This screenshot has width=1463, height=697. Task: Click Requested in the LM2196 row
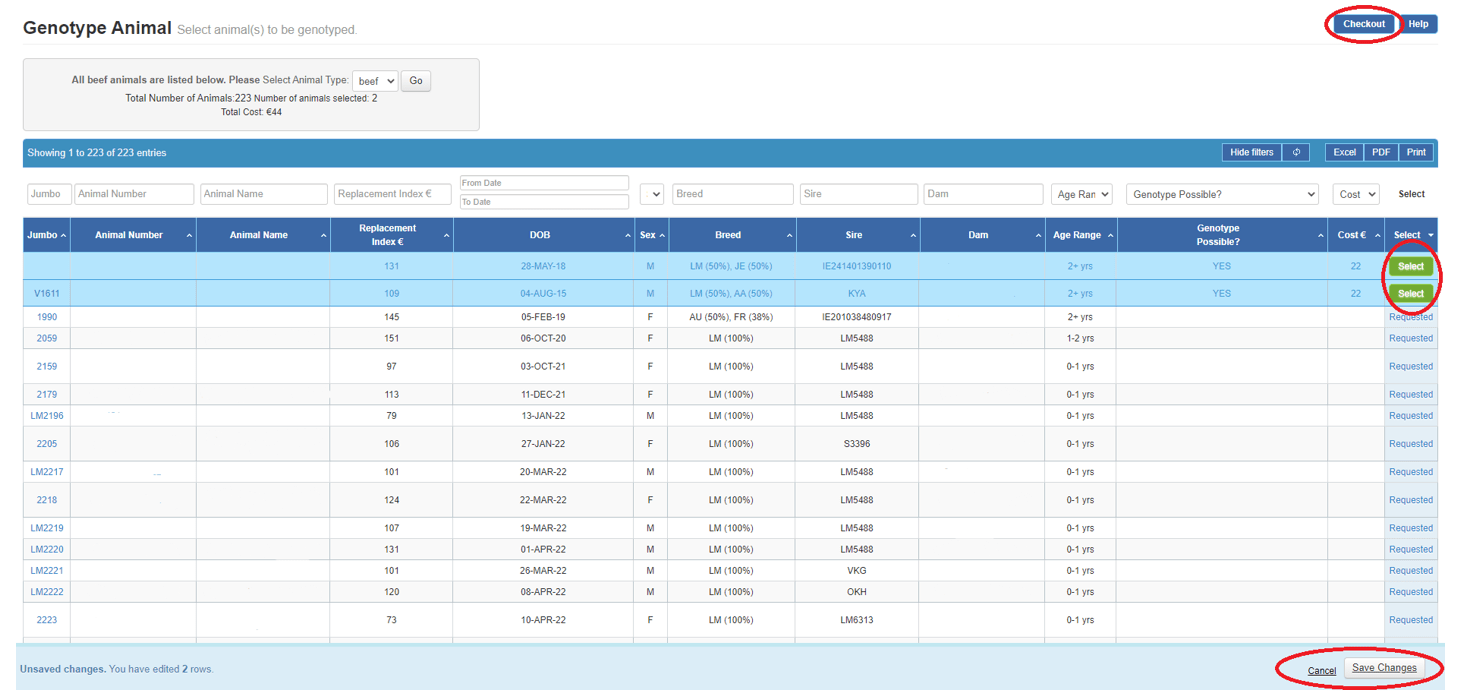pyautogui.click(x=1411, y=416)
